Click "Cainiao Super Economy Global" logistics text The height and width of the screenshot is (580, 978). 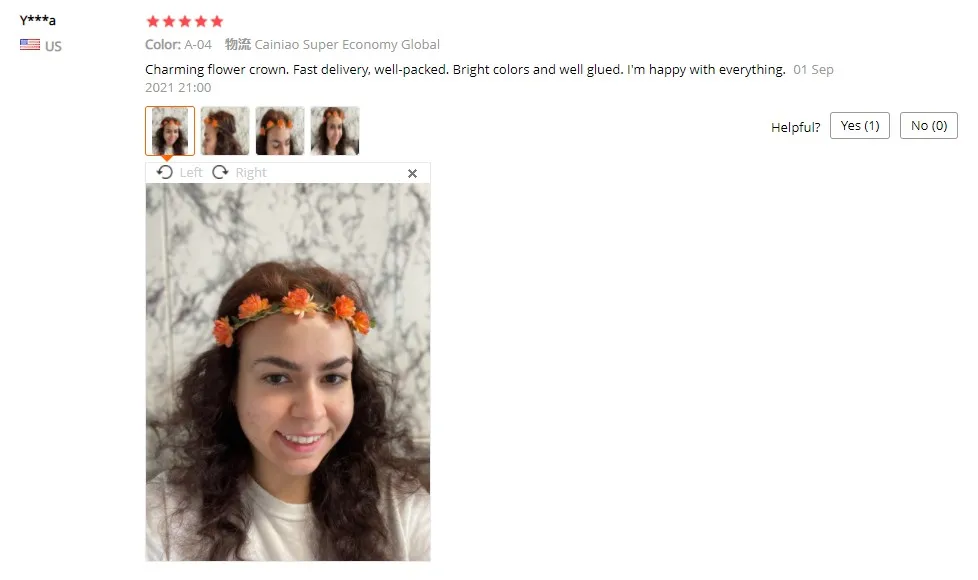(x=347, y=45)
